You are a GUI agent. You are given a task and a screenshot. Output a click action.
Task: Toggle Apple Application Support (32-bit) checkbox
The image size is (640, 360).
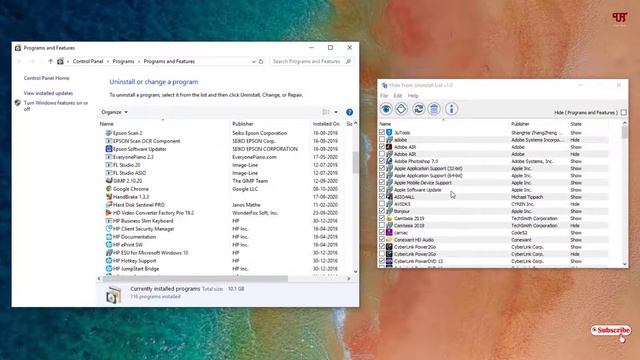pyautogui.click(x=382, y=169)
